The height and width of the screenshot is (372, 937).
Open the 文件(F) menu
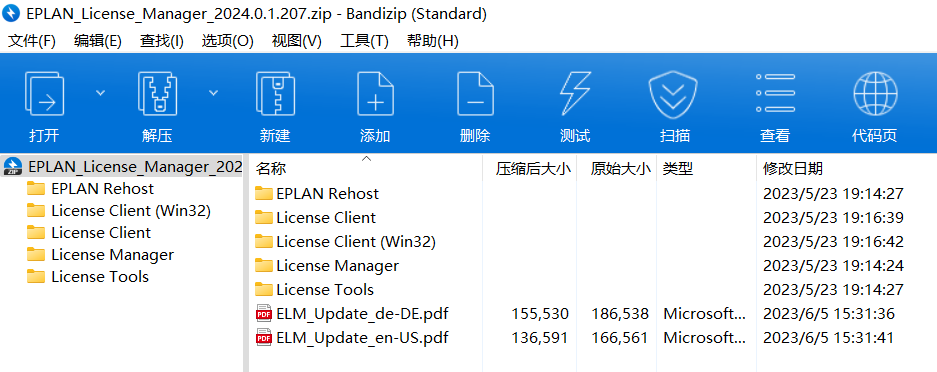click(32, 41)
